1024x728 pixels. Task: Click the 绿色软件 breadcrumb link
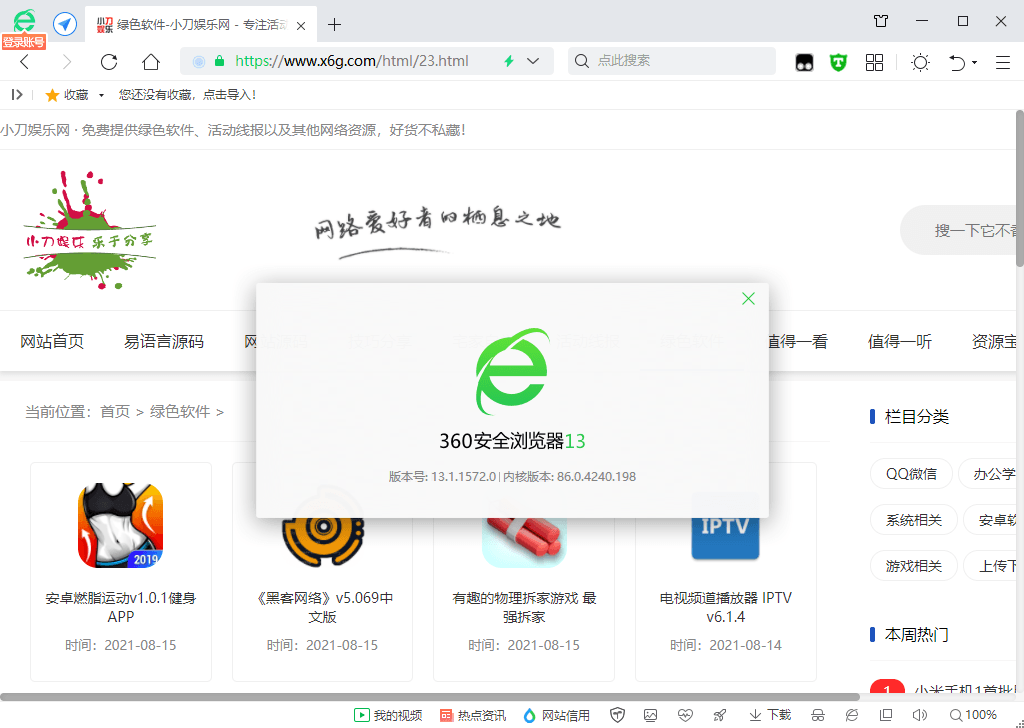pos(180,412)
